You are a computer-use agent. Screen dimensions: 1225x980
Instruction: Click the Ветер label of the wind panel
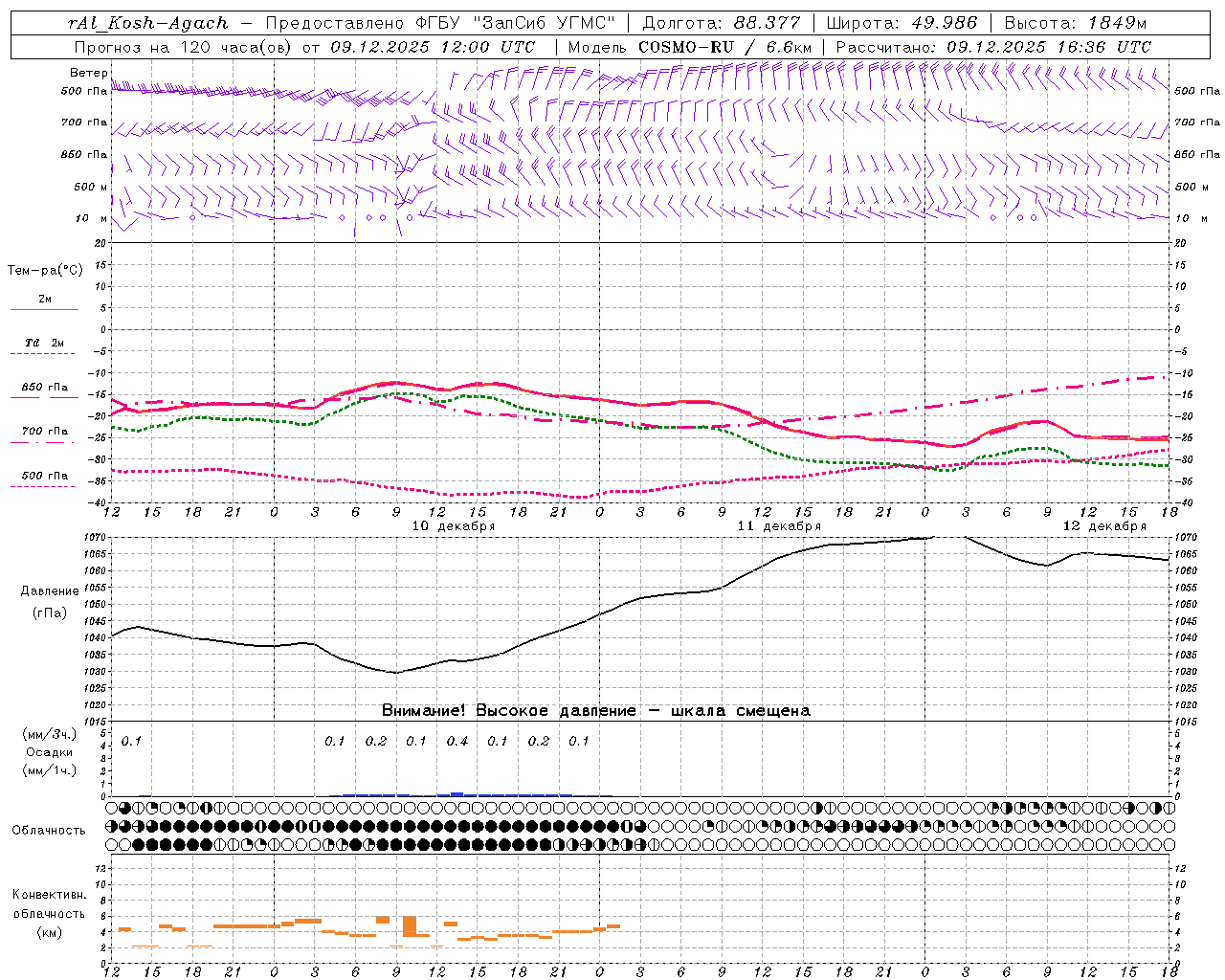click(88, 73)
